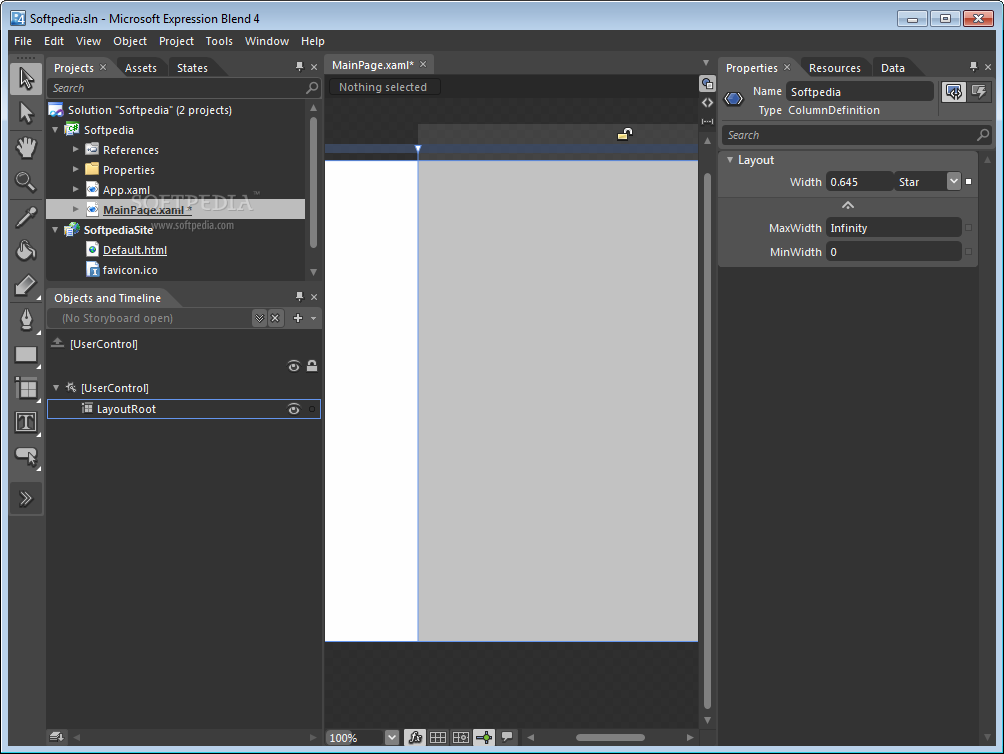Expand the Properties folder in project tree

[x=76, y=169]
